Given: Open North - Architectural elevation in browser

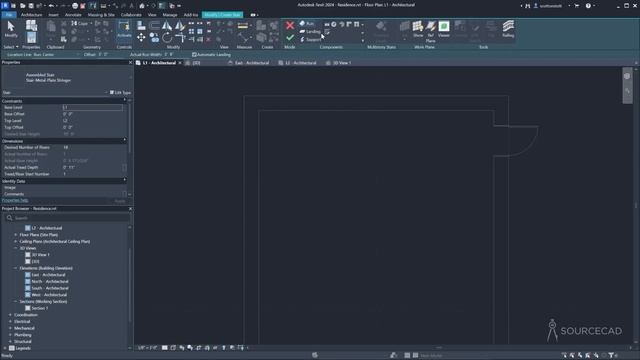Looking at the screenshot, I should [50, 281].
